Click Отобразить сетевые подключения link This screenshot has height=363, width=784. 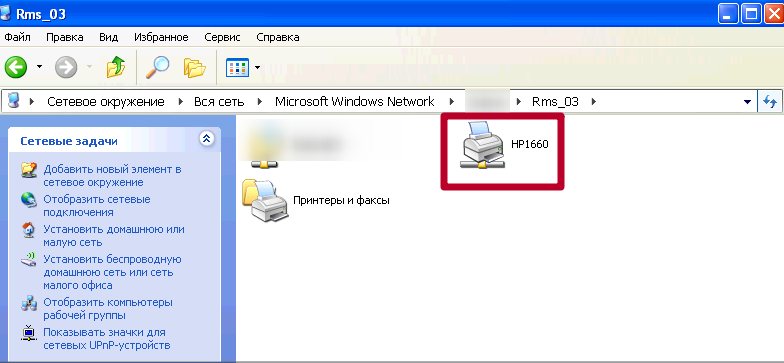[96, 206]
